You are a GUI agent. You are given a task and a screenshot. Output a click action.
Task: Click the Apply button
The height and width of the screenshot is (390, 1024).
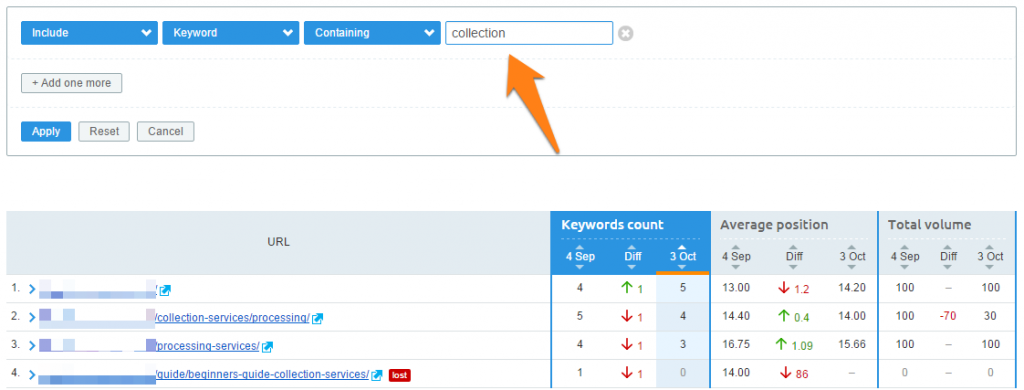coord(46,131)
